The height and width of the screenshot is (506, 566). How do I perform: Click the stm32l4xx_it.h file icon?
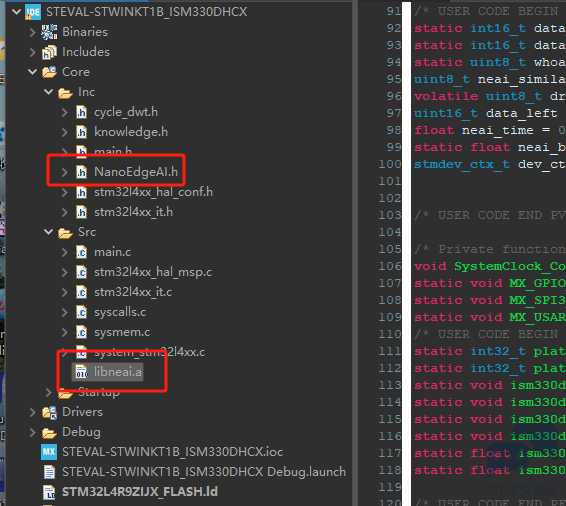[82, 212]
